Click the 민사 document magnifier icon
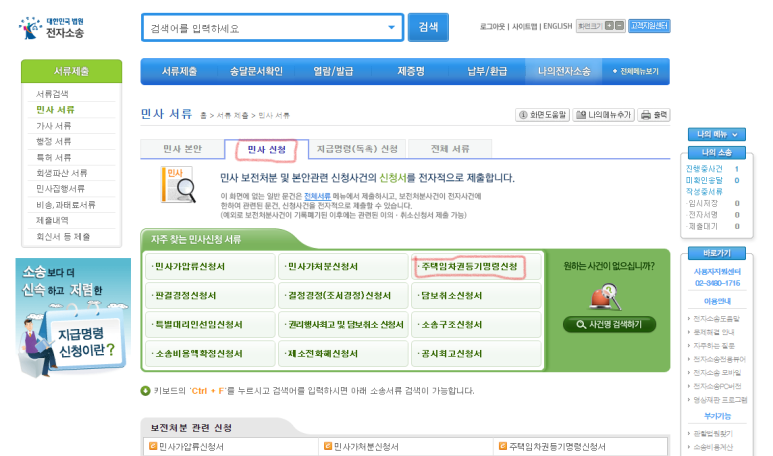 pos(178,185)
